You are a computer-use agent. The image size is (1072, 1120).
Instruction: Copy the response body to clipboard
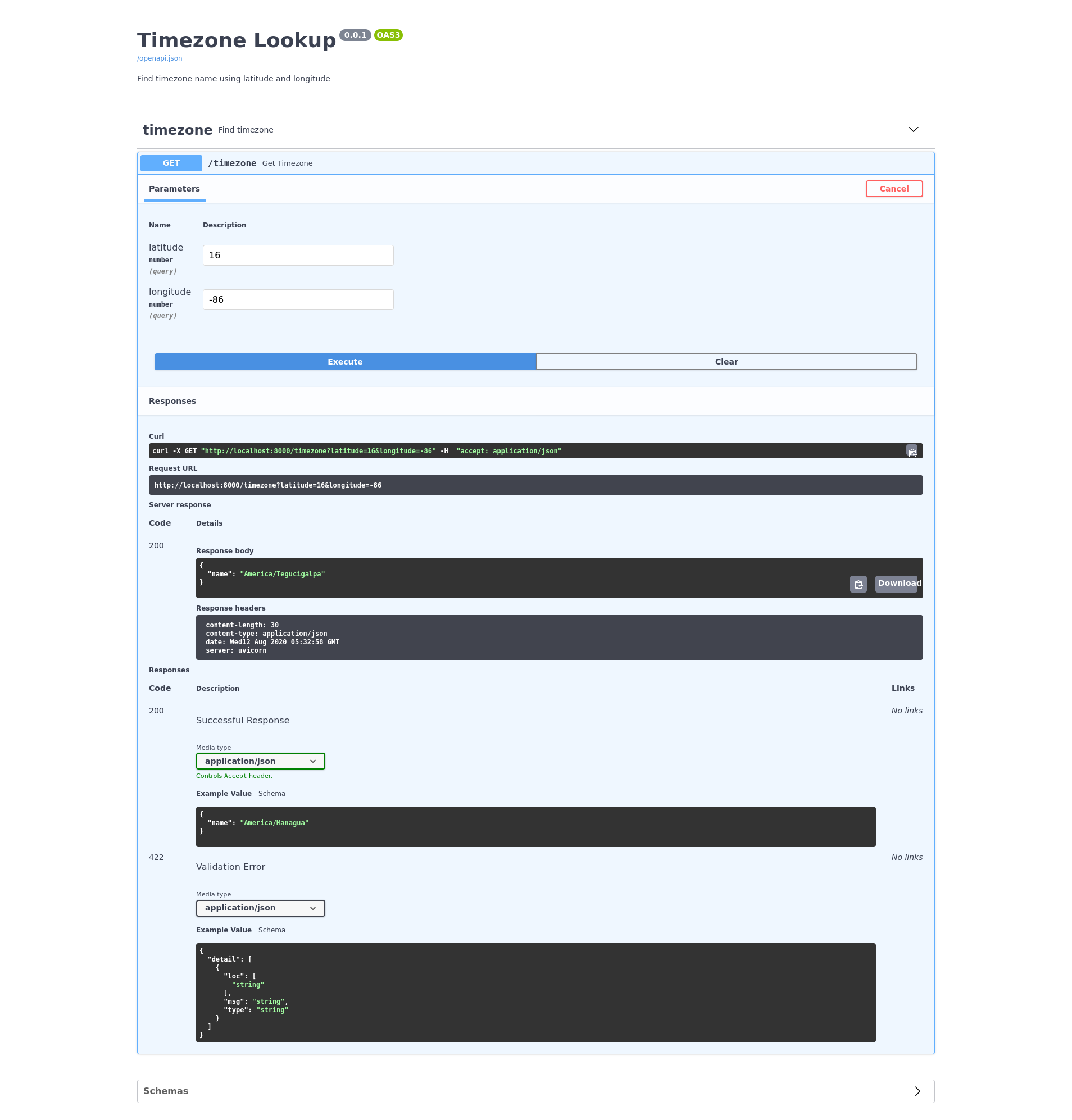point(858,584)
